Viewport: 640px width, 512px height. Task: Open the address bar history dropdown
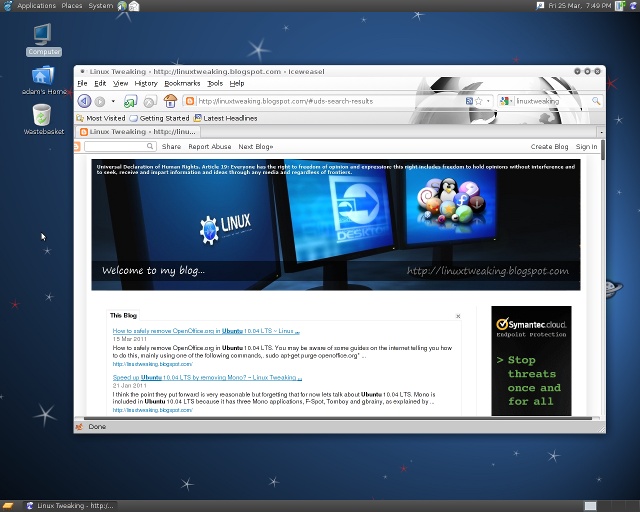[x=488, y=101]
